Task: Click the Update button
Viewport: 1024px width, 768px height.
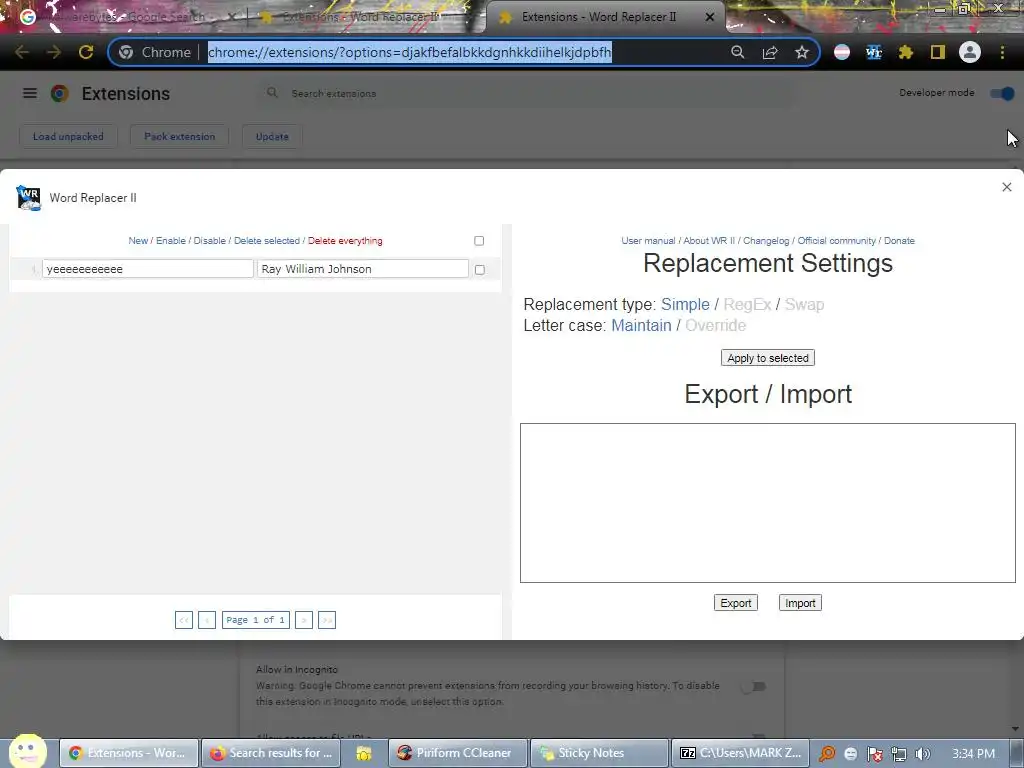Action: [x=272, y=136]
